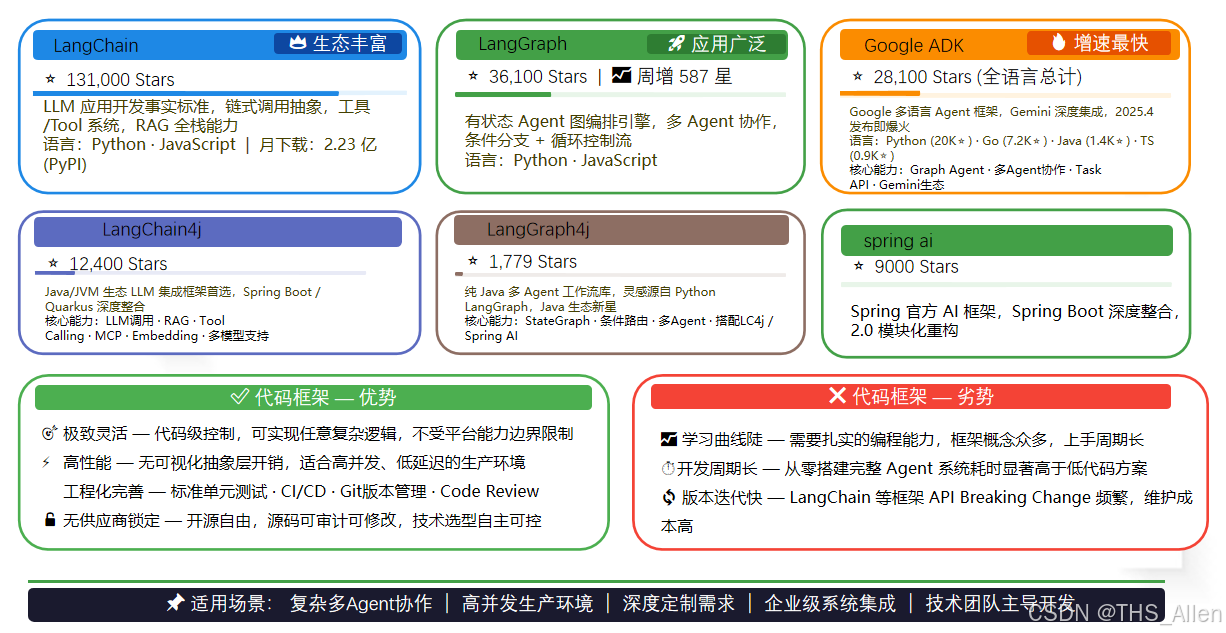Image resolution: width=1226 pixels, height=633 pixels.
Task: Click 高并发生产环境 in the bottom scenario bar
Action: point(527,604)
